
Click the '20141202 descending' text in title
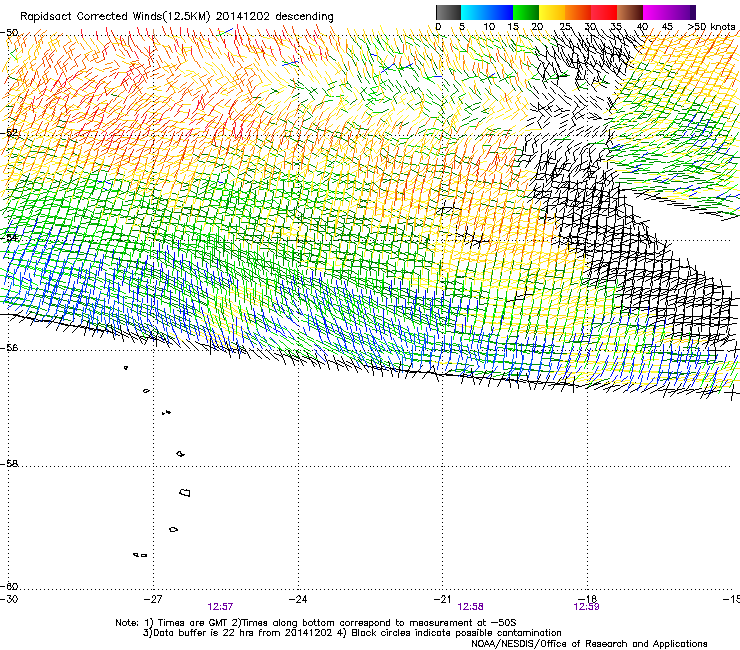(x=275, y=17)
